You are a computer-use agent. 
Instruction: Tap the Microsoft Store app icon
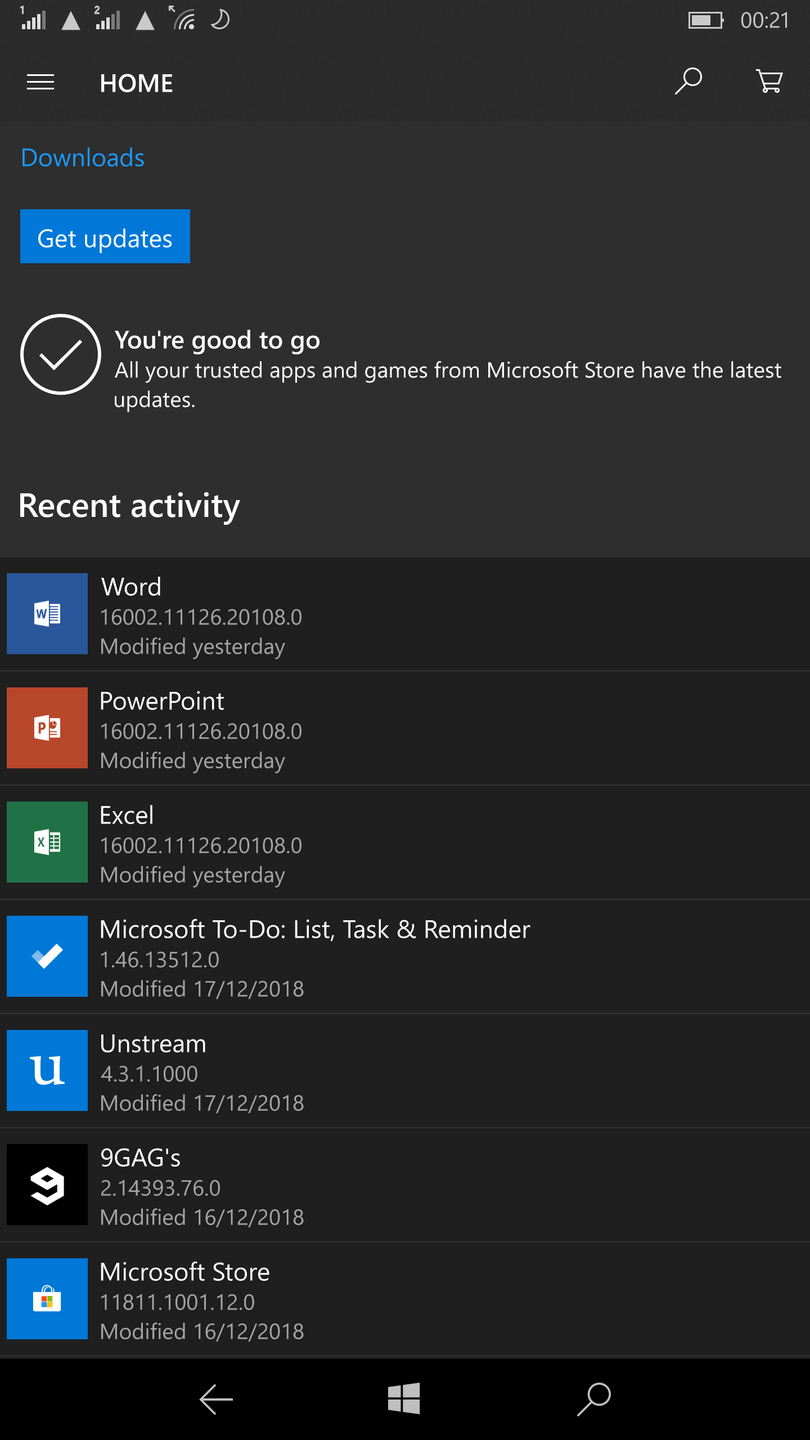tap(47, 1299)
